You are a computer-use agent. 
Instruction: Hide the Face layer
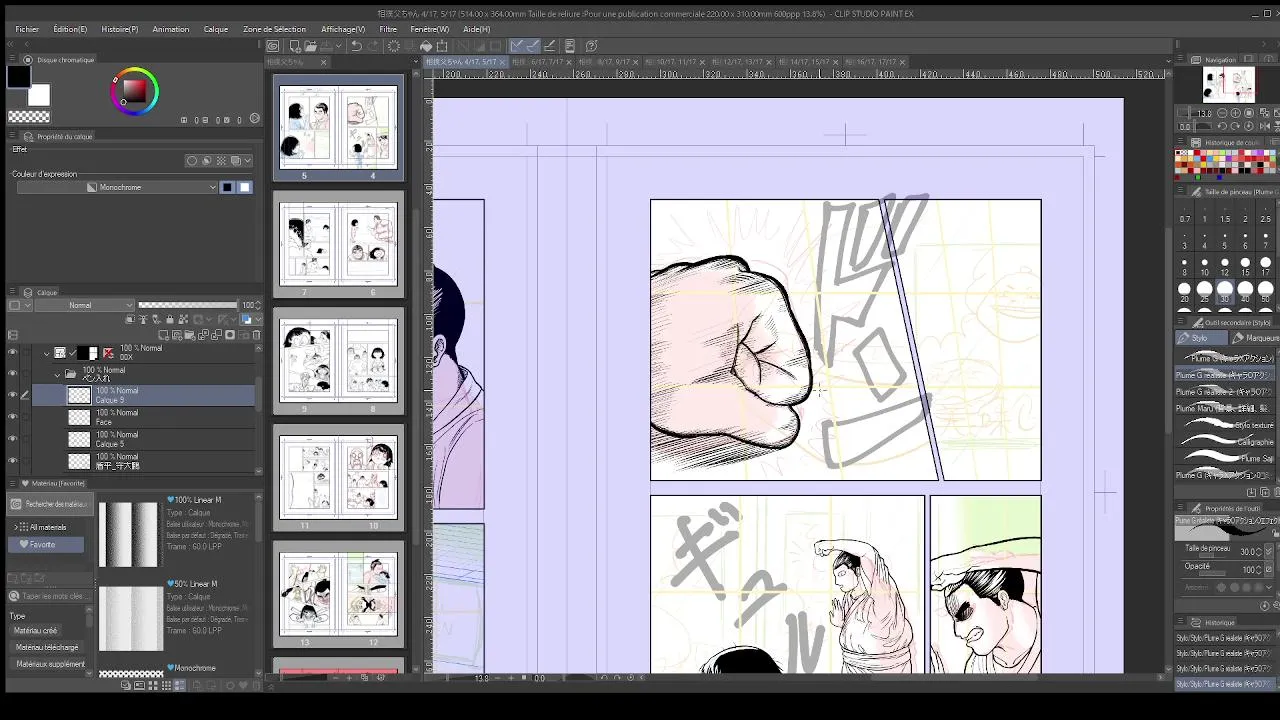tap(12, 417)
